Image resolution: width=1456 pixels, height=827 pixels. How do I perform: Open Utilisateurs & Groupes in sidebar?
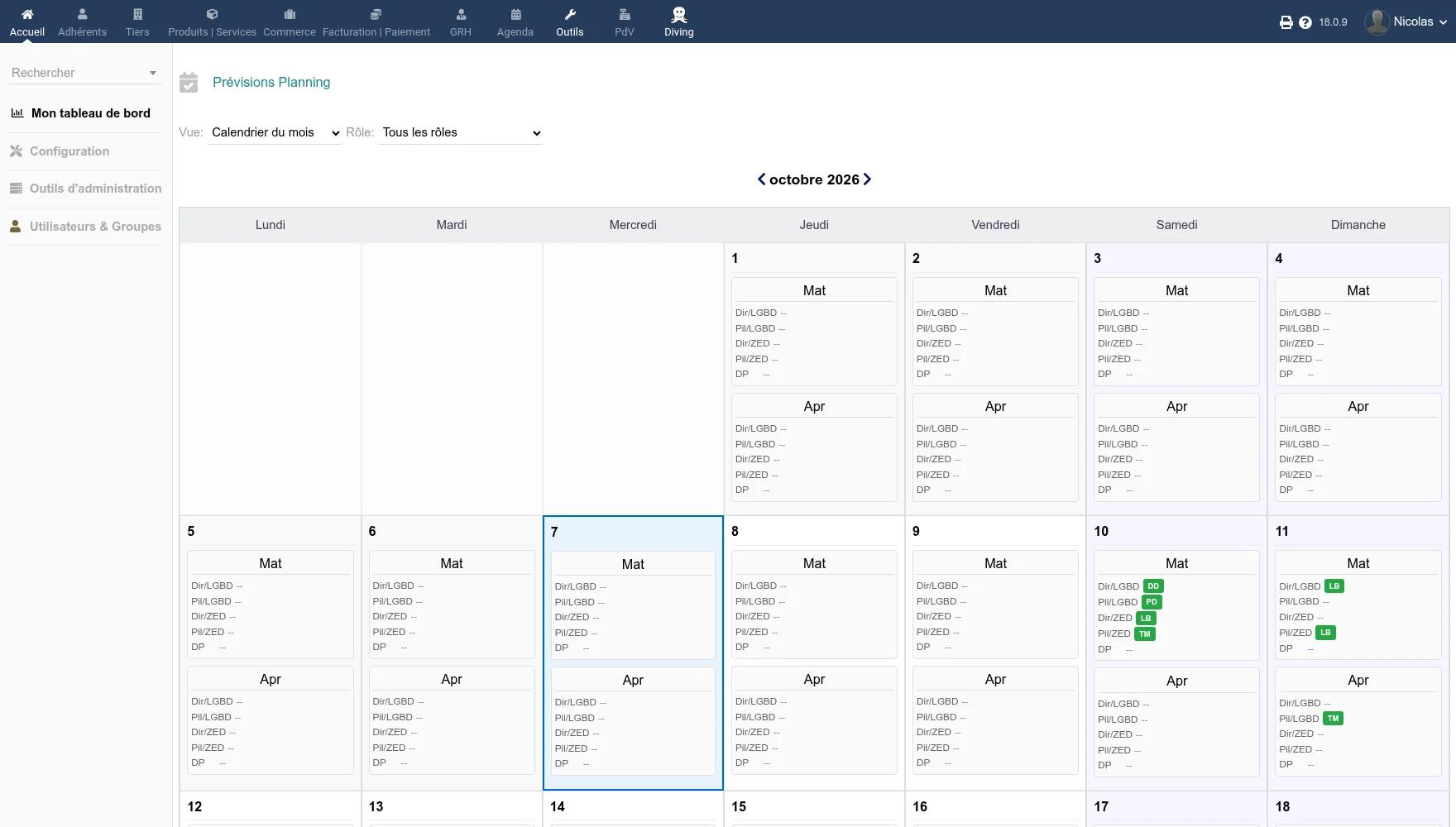(x=85, y=227)
